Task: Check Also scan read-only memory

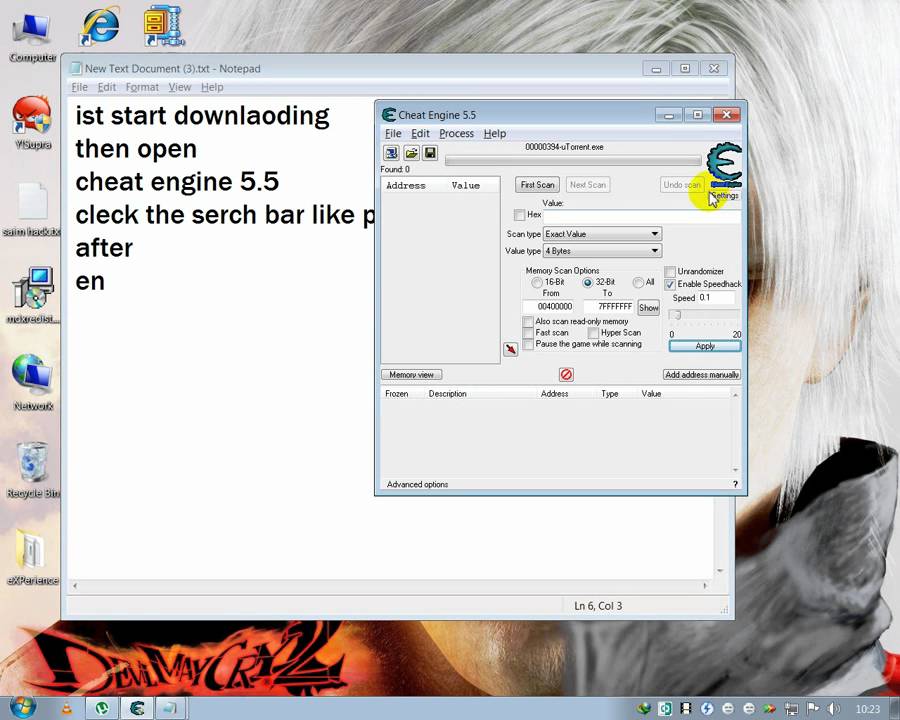Action: 528,322
